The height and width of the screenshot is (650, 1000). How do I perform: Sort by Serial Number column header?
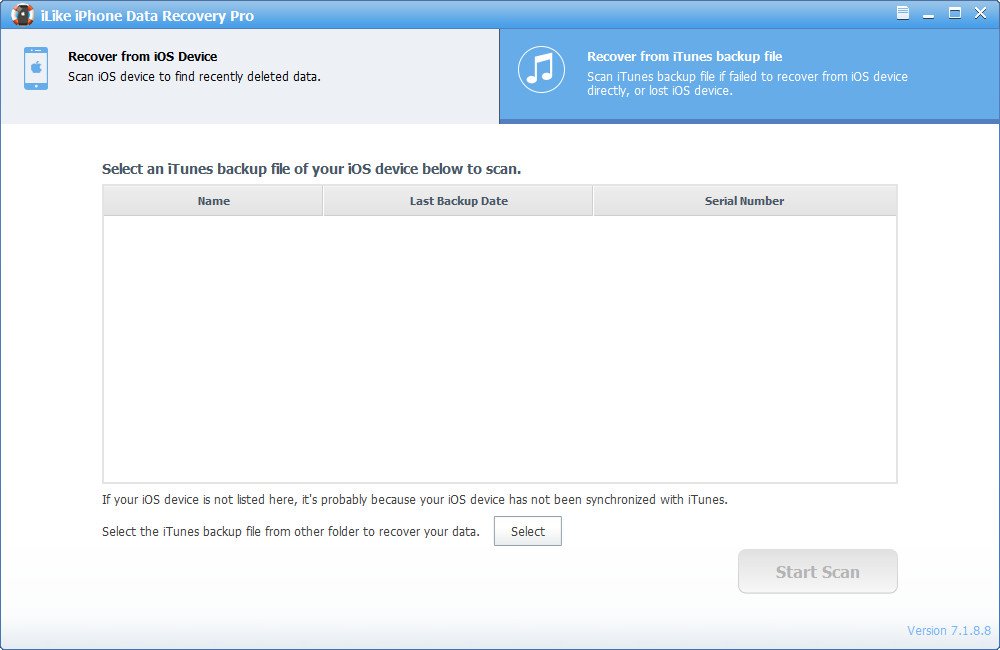pyautogui.click(x=744, y=201)
